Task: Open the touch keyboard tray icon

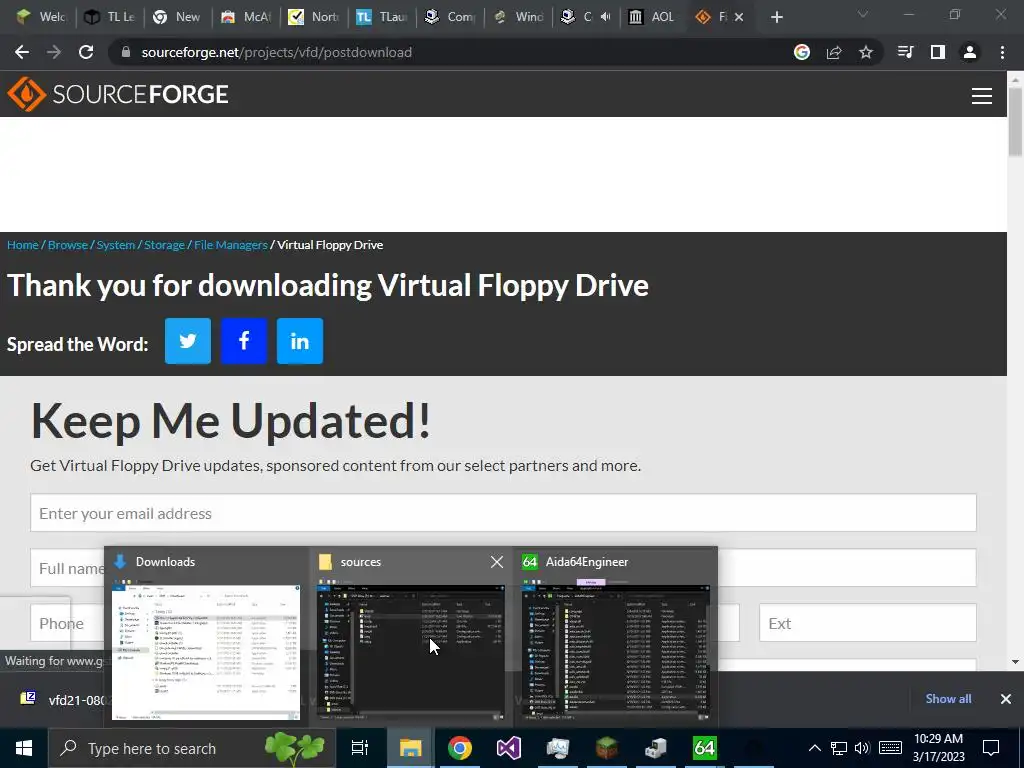Action: tap(890, 748)
